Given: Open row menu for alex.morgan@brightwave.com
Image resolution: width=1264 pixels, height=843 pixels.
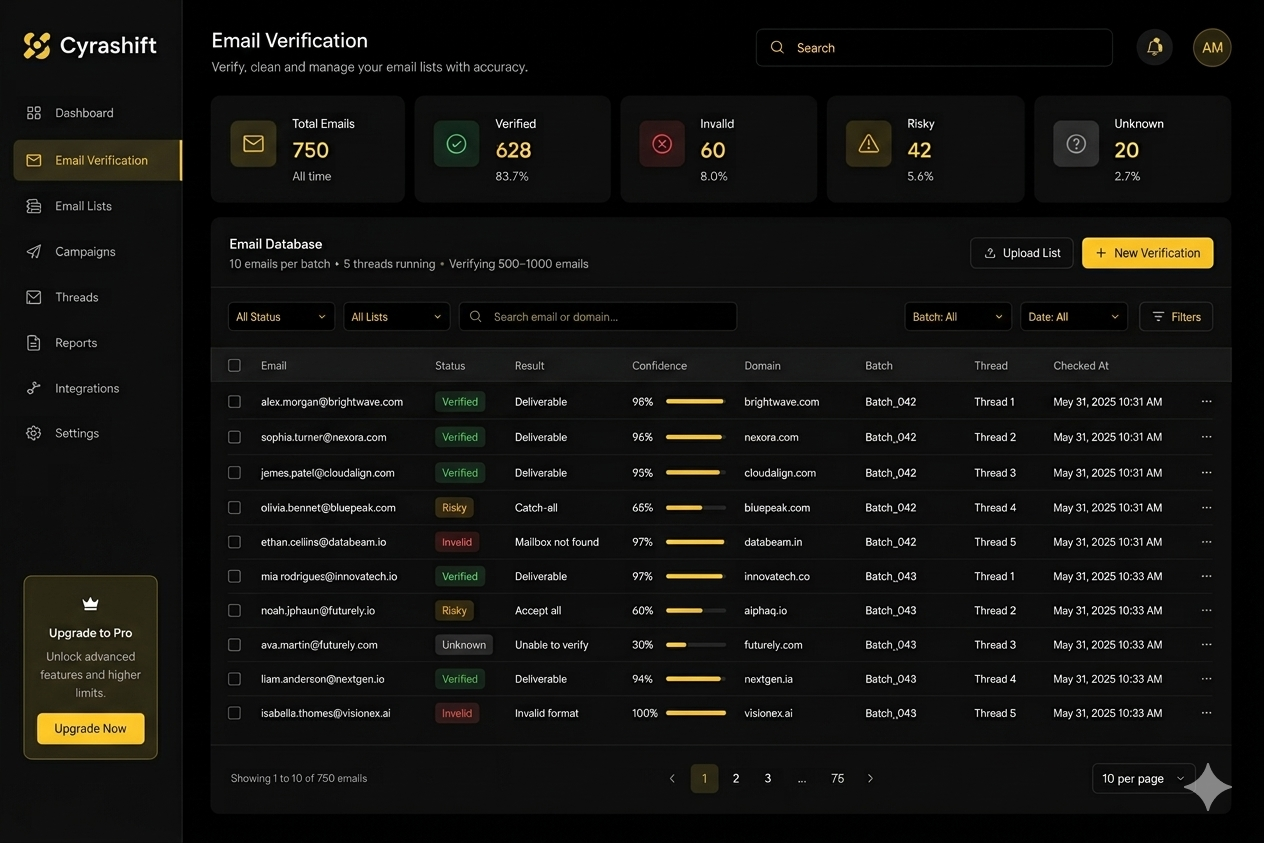Looking at the screenshot, I should pyautogui.click(x=1206, y=401).
